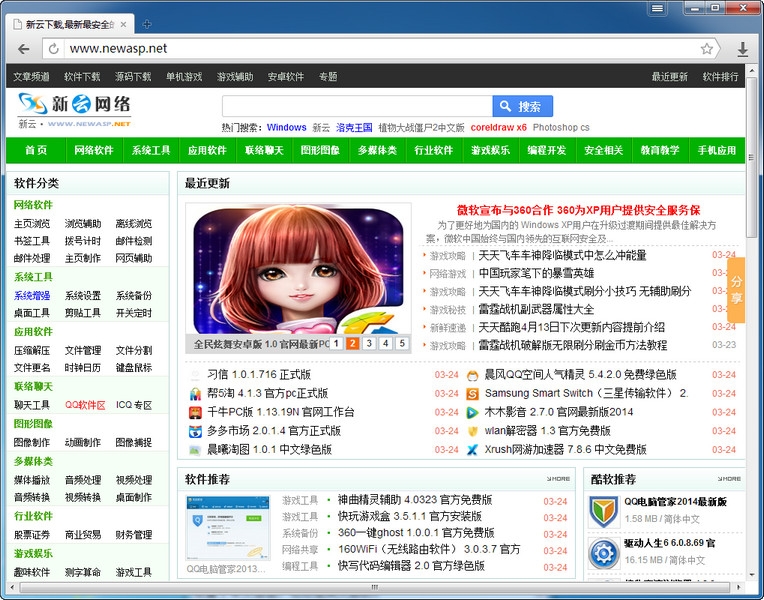The image size is (764, 600).
Task: Open a new tab with plus button
Action: pos(147,24)
